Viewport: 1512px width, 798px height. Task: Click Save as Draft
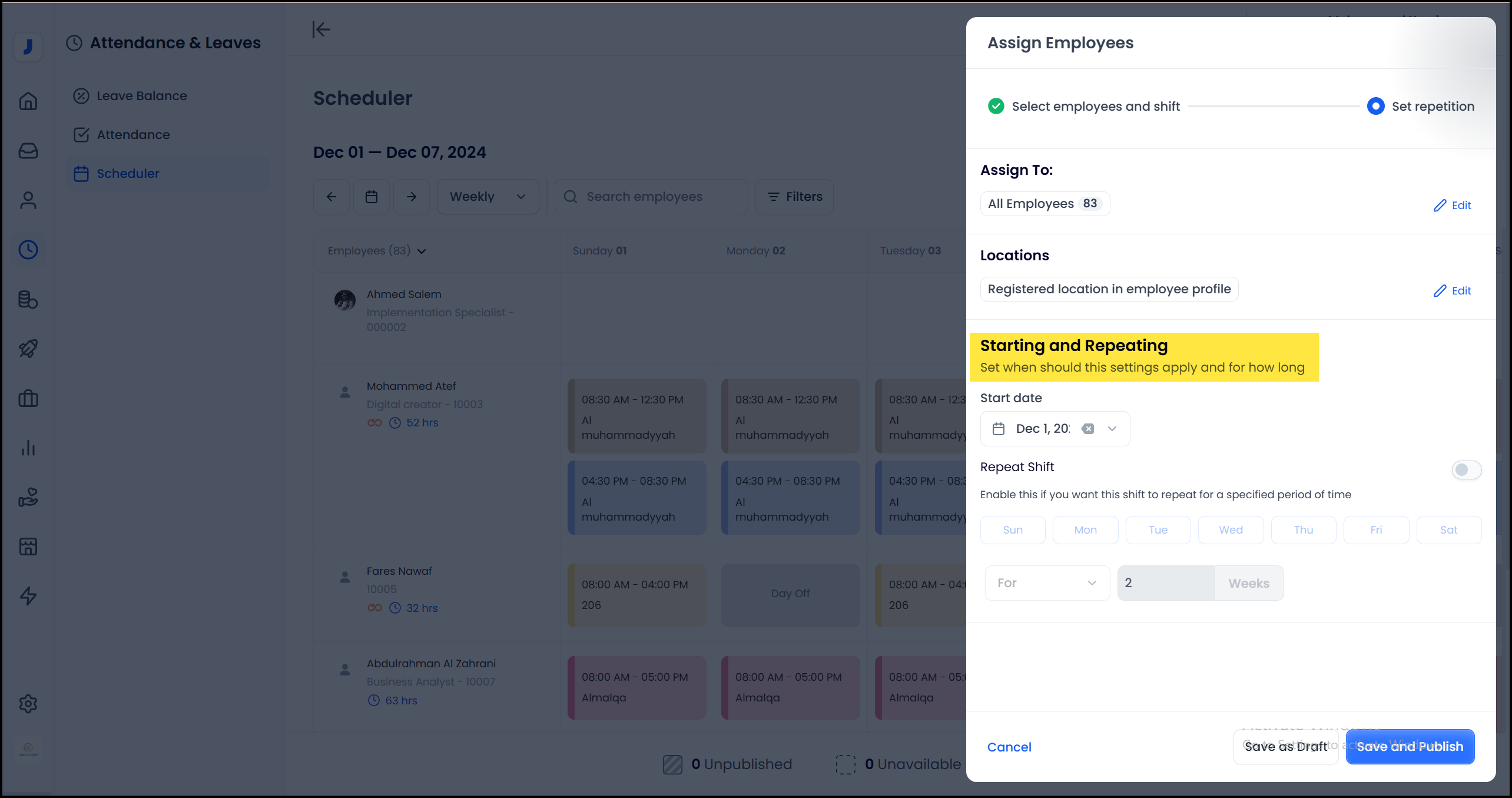click(x=1286, y=746)
